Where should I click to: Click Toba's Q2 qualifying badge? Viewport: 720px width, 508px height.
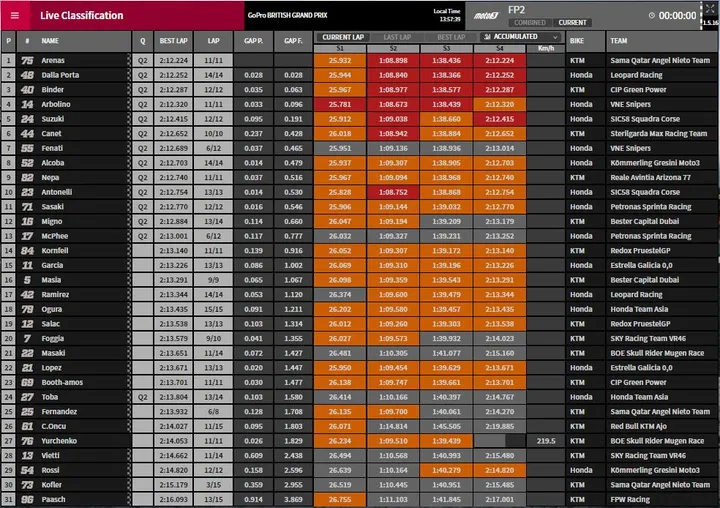tap(143, 397)
